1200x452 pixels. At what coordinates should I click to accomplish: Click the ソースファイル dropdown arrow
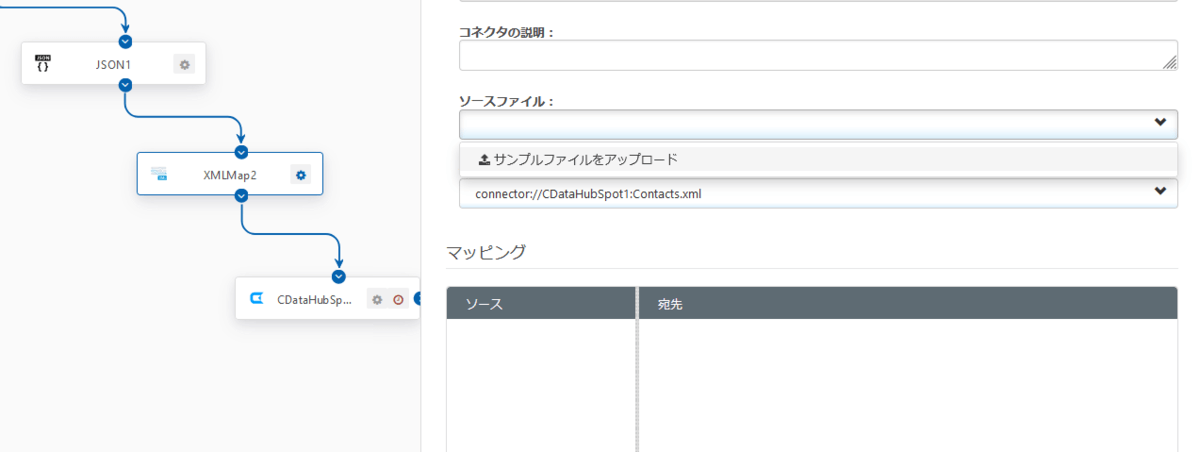point(1160,123)
